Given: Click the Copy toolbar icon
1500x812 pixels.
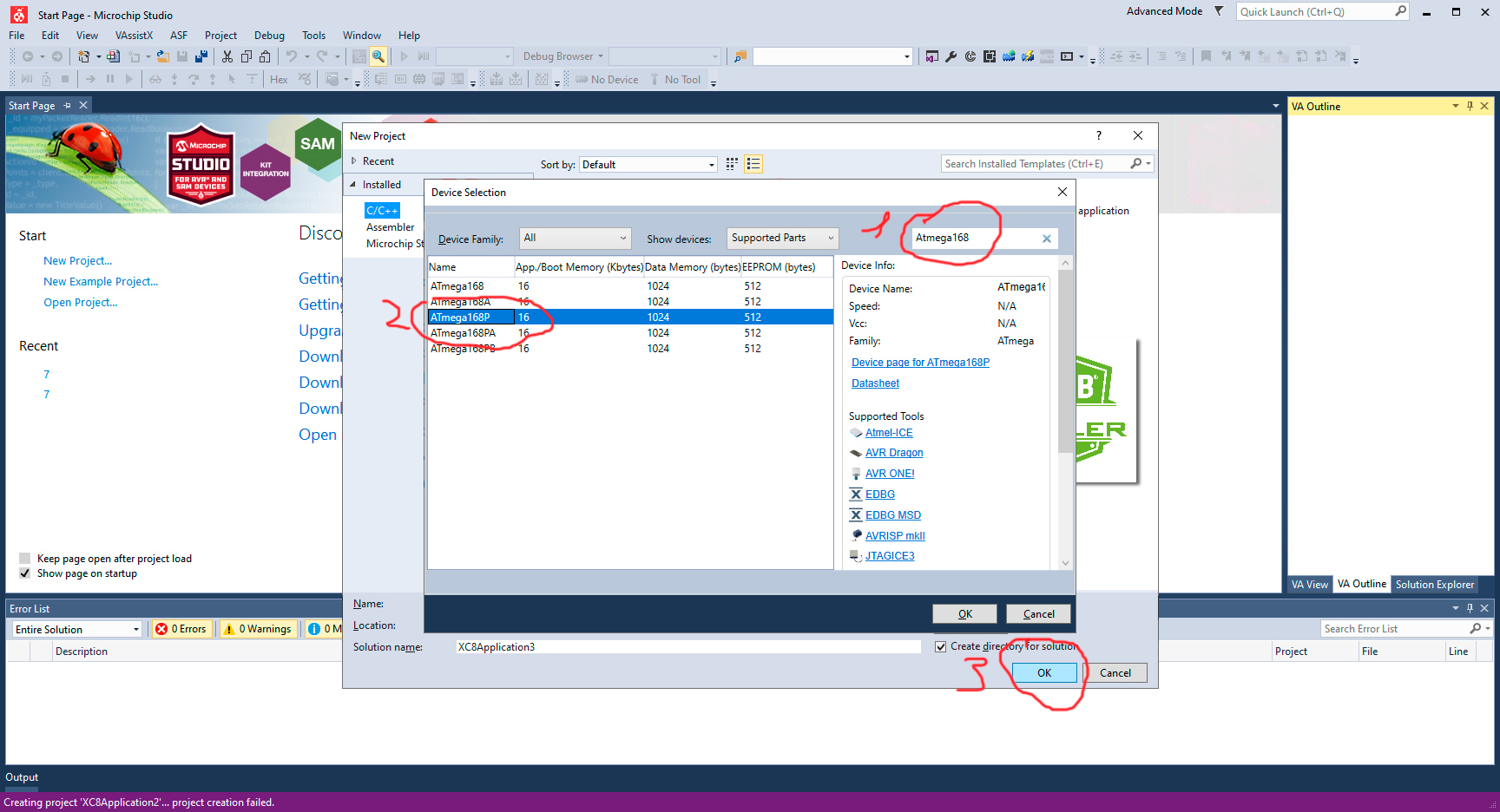Looking at the screenshot, I should [x=247, y=56].
